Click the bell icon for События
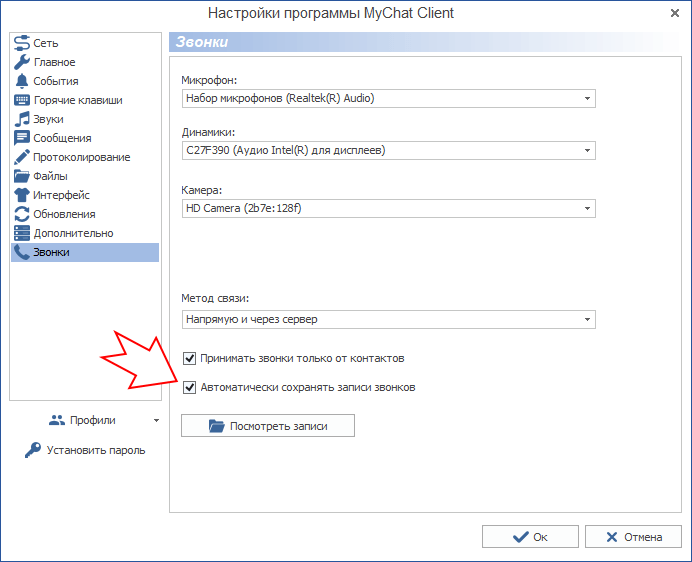 coord(22,81)
